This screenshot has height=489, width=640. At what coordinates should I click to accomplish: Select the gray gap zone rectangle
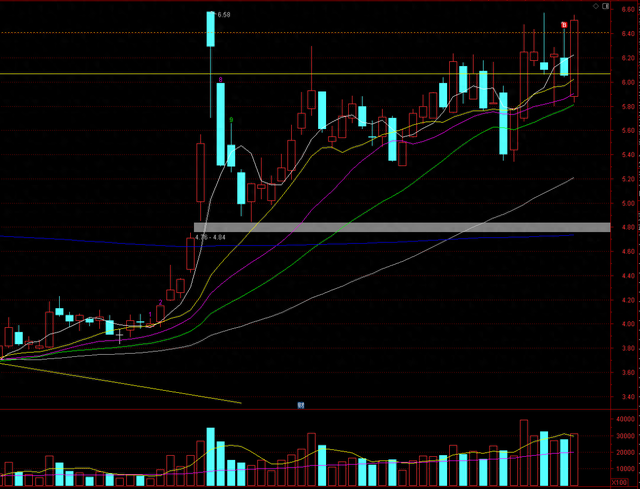click(x=402, y=227)
